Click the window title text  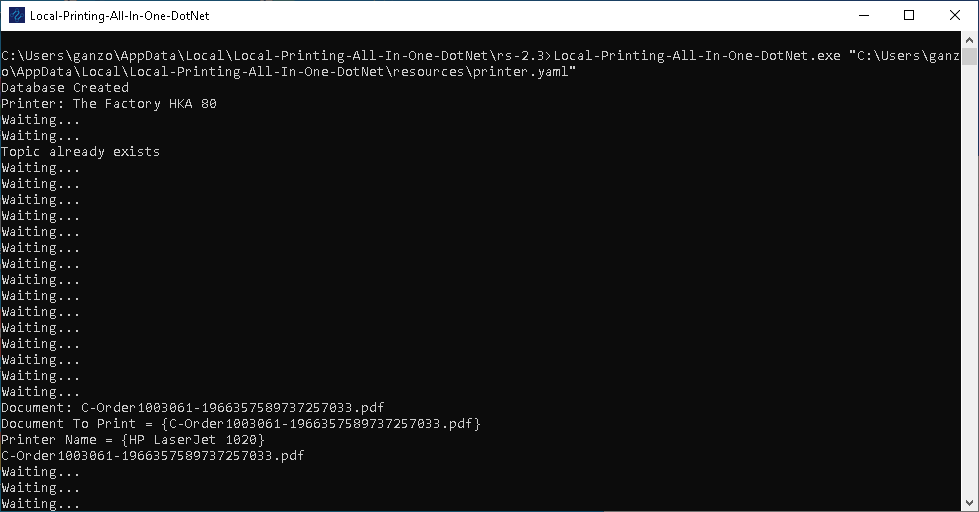click(120, 16)
